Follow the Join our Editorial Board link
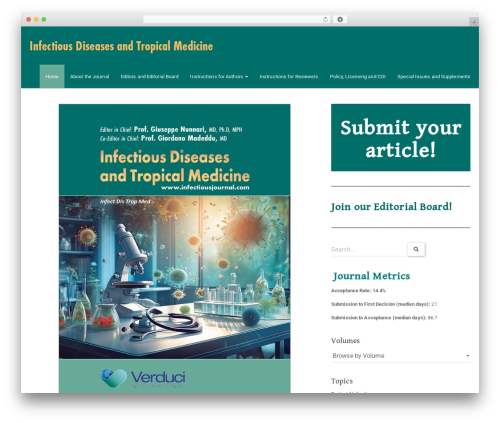The height and width of the screenshot is (423, 500). pyautogui.click(x=391, y=207)
